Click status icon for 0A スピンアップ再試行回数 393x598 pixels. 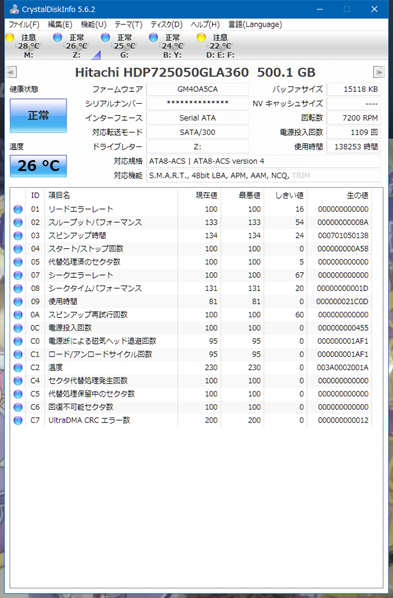click(x=18, y=315)
